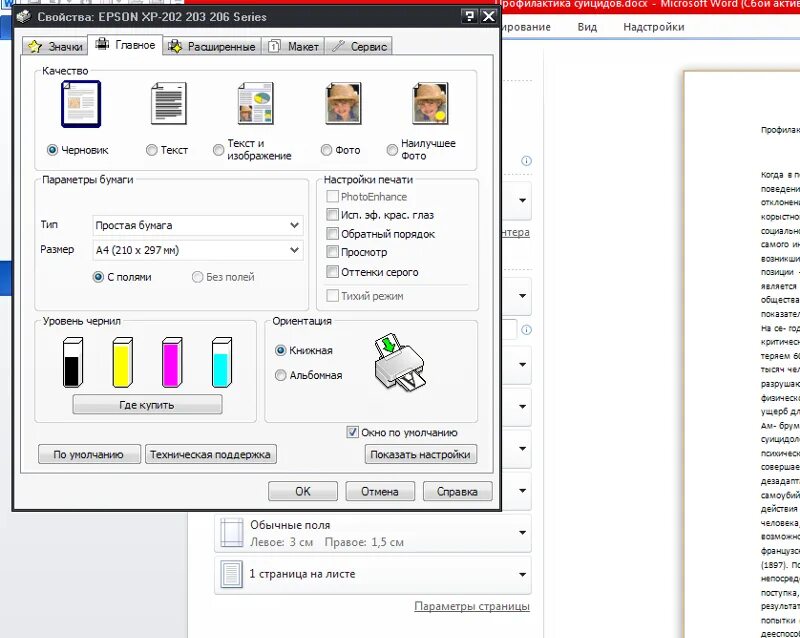Open the Сервис tab

(x=359, y=46)
